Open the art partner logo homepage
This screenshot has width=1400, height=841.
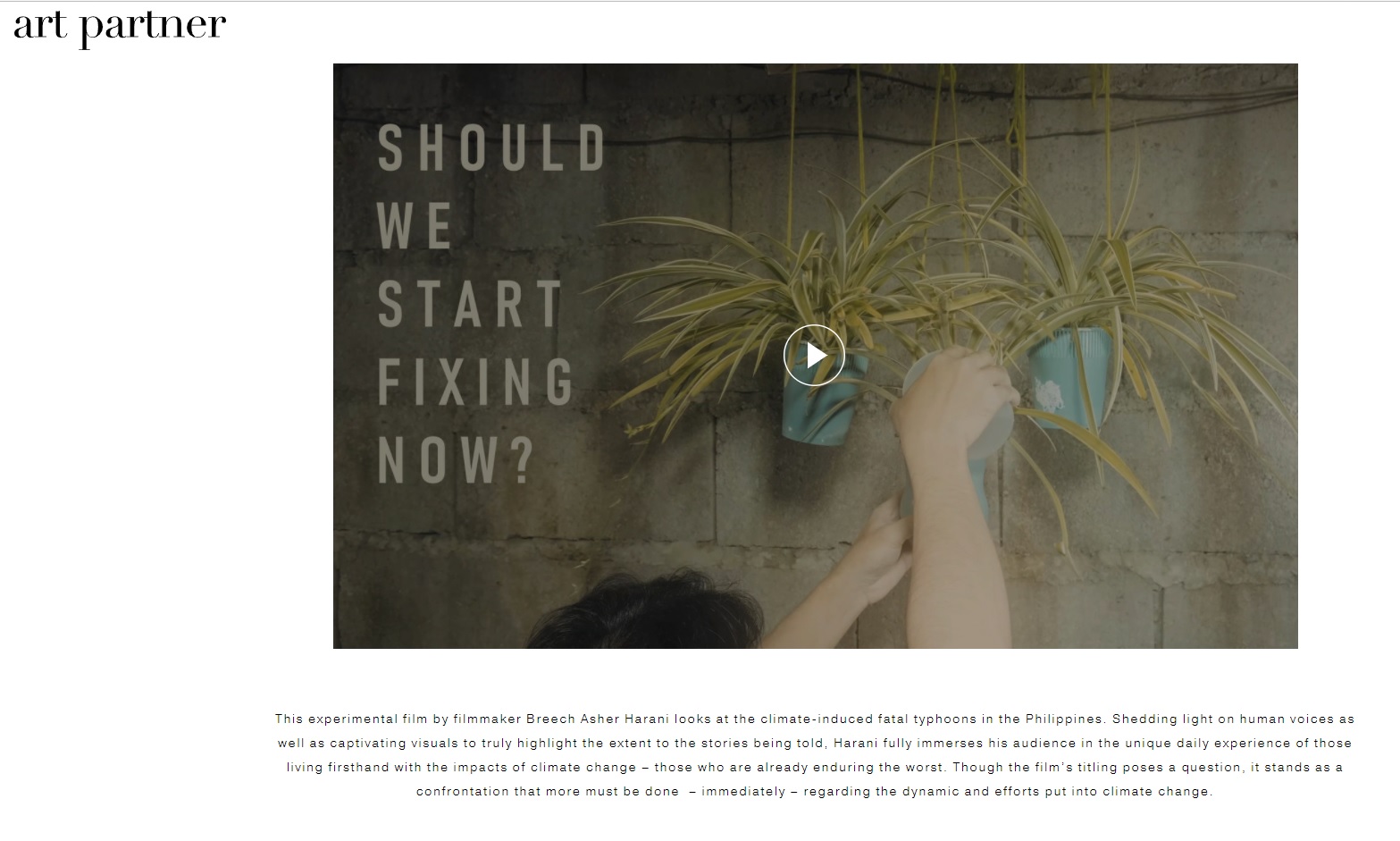[x=119, y=25]
